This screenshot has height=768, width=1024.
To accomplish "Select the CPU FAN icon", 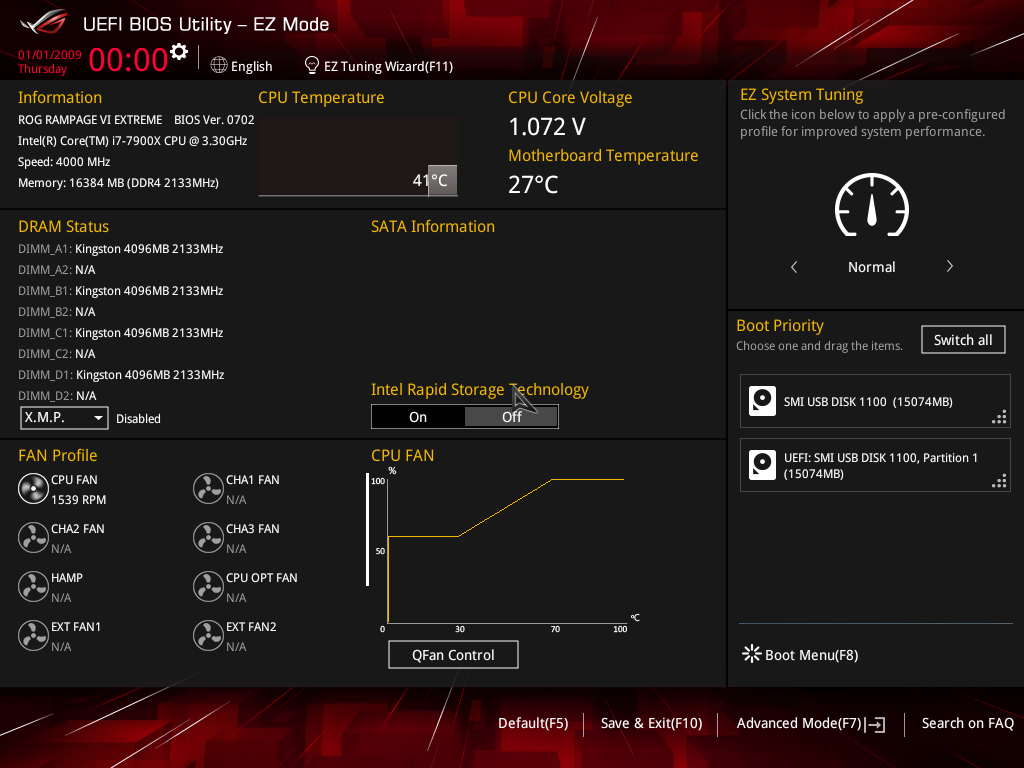I will pos(33,488).
